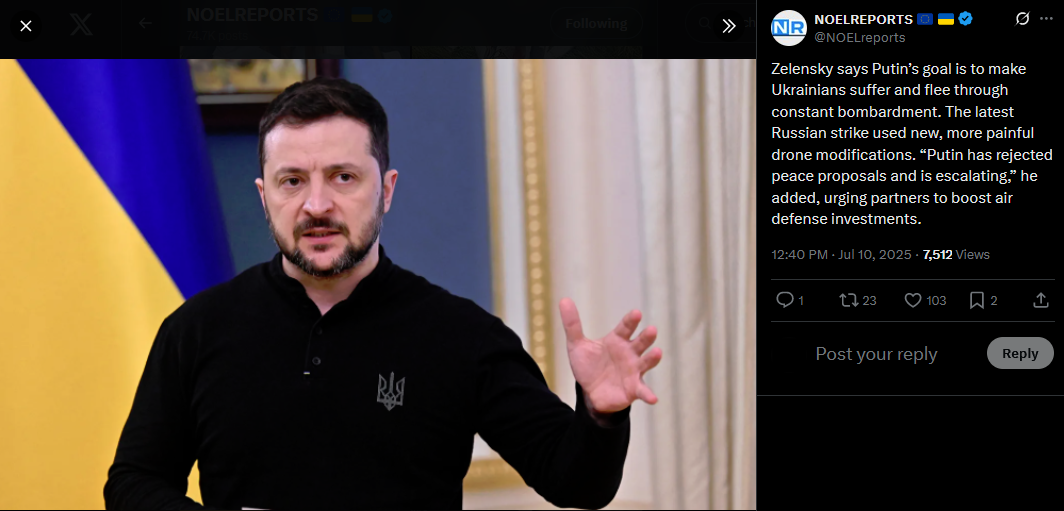
Task: Click the Zelensky photo in viewer
Action: coord(378,284)
